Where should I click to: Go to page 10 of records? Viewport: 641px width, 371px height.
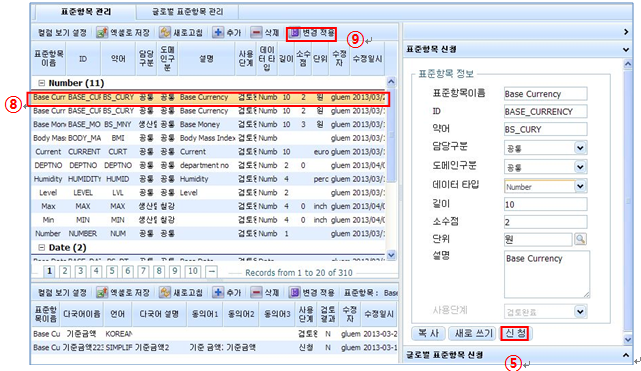click(x=193, y=271)
